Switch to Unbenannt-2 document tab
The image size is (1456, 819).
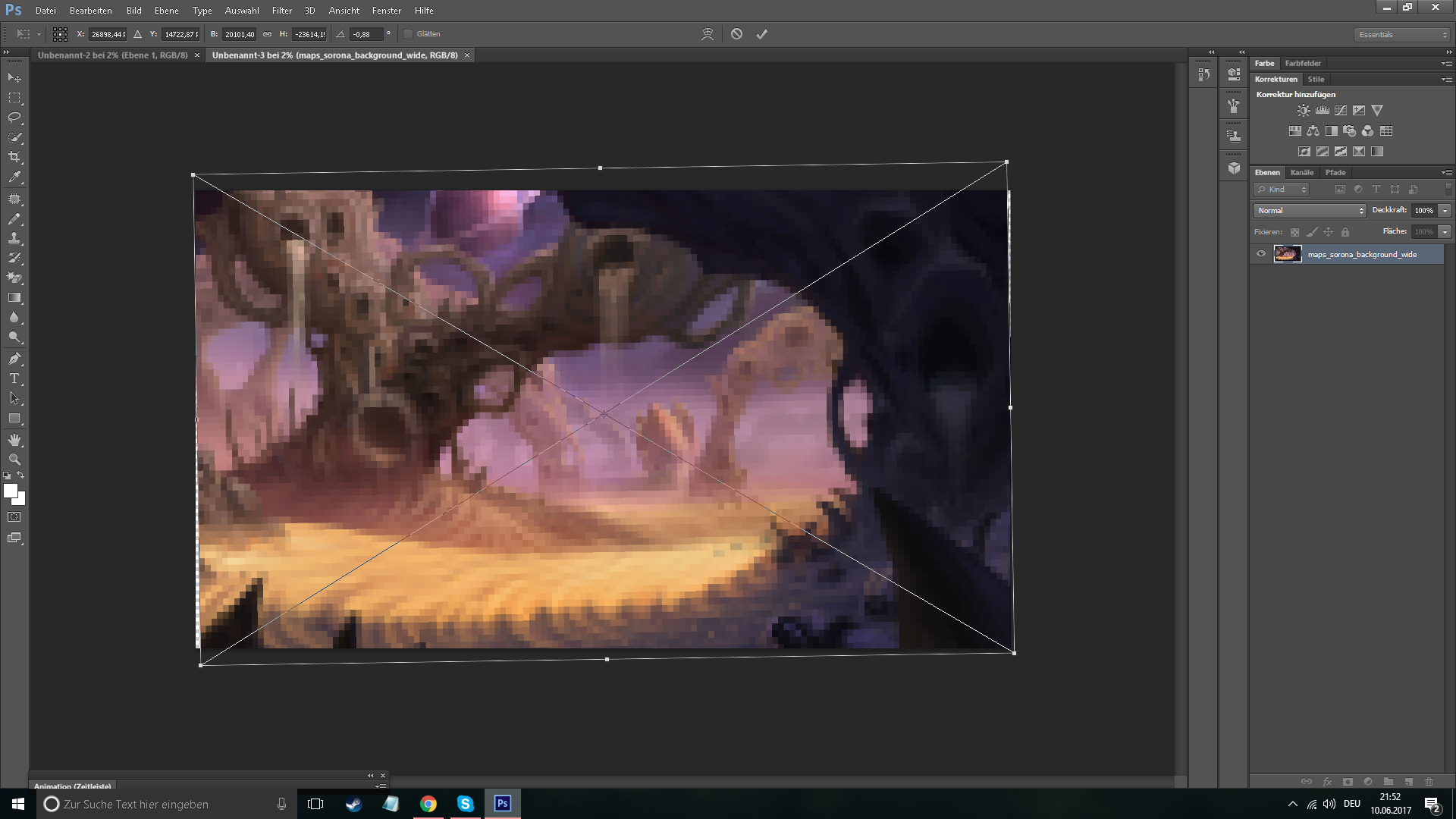[113, 55]
